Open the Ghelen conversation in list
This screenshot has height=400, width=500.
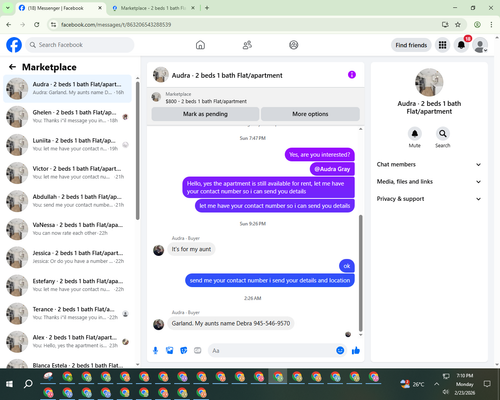67,117
